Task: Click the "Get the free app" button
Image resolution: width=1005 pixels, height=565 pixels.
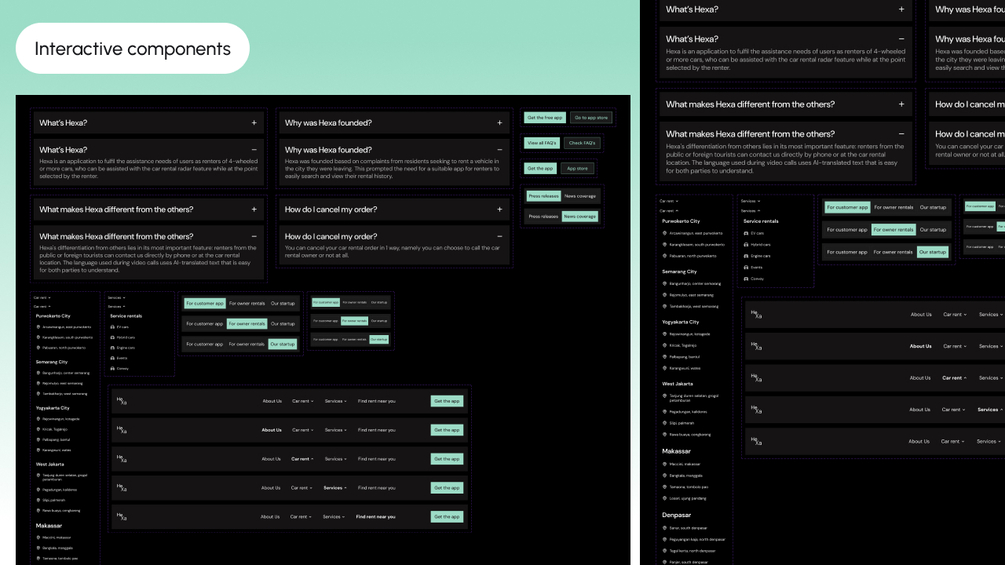Action: (x=545, y=117)
